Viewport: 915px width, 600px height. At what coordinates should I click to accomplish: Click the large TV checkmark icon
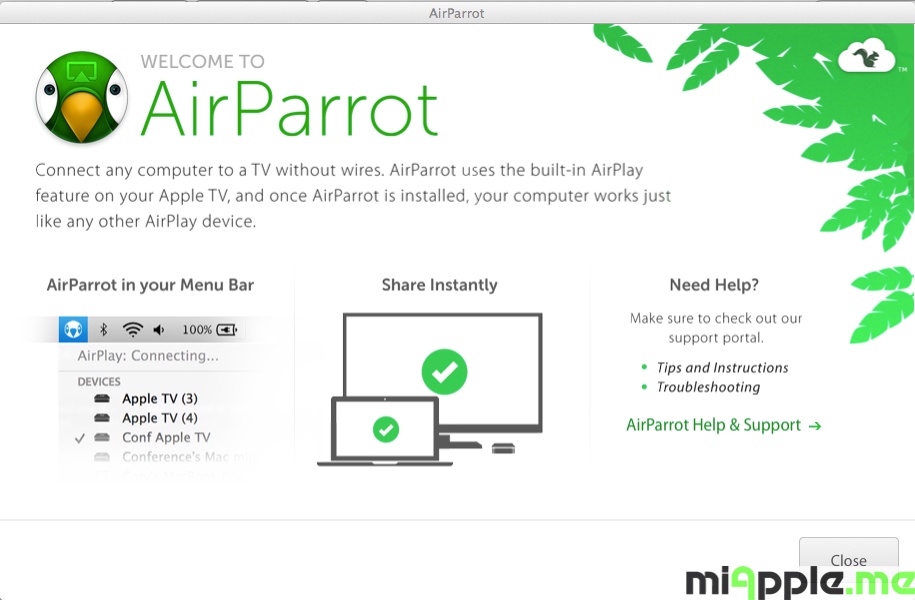tap(444, 372)
